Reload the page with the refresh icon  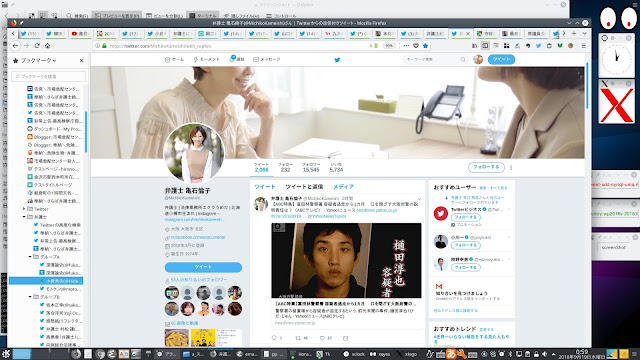coord(37,46)
